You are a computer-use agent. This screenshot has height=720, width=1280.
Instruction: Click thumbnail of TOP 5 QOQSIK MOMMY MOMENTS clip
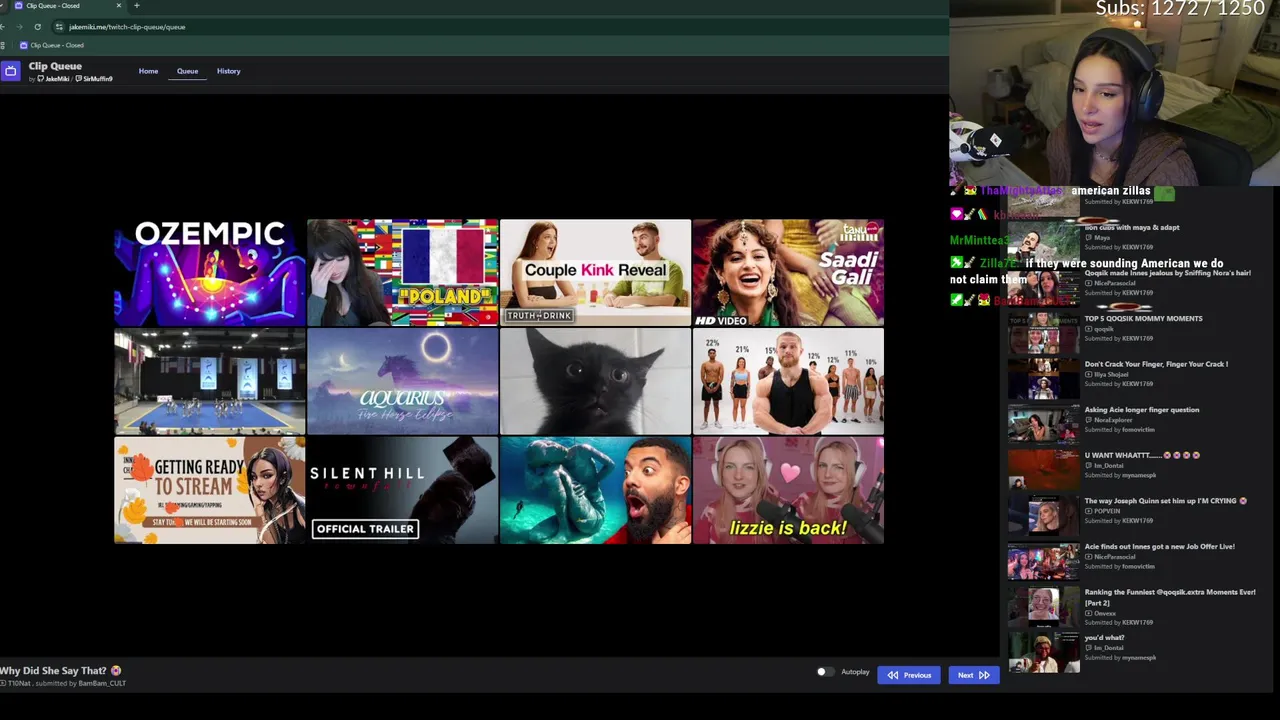(x=1043, y=332)
